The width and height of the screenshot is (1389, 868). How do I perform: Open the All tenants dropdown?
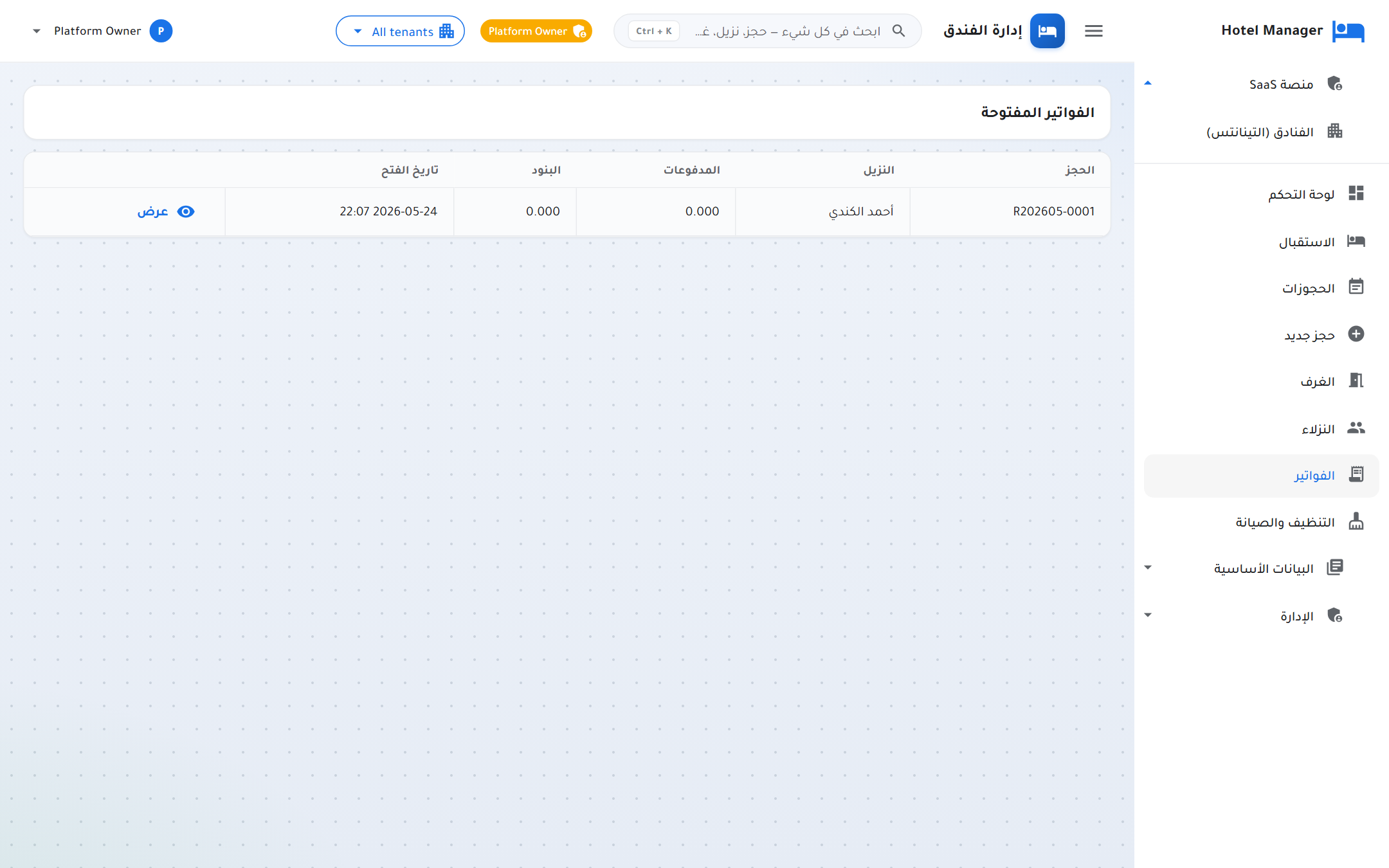(400, 31)
